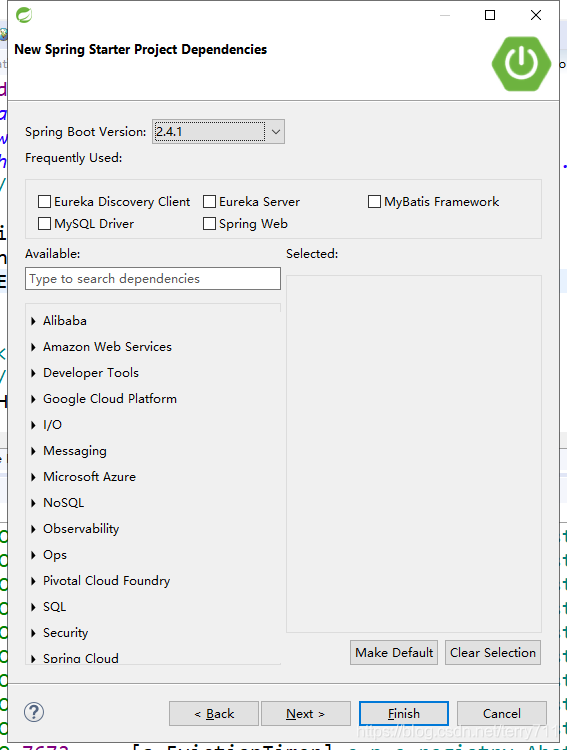
Task: Select the NoSQL category item
Action: pyautogui.click(x=64, y=503)
